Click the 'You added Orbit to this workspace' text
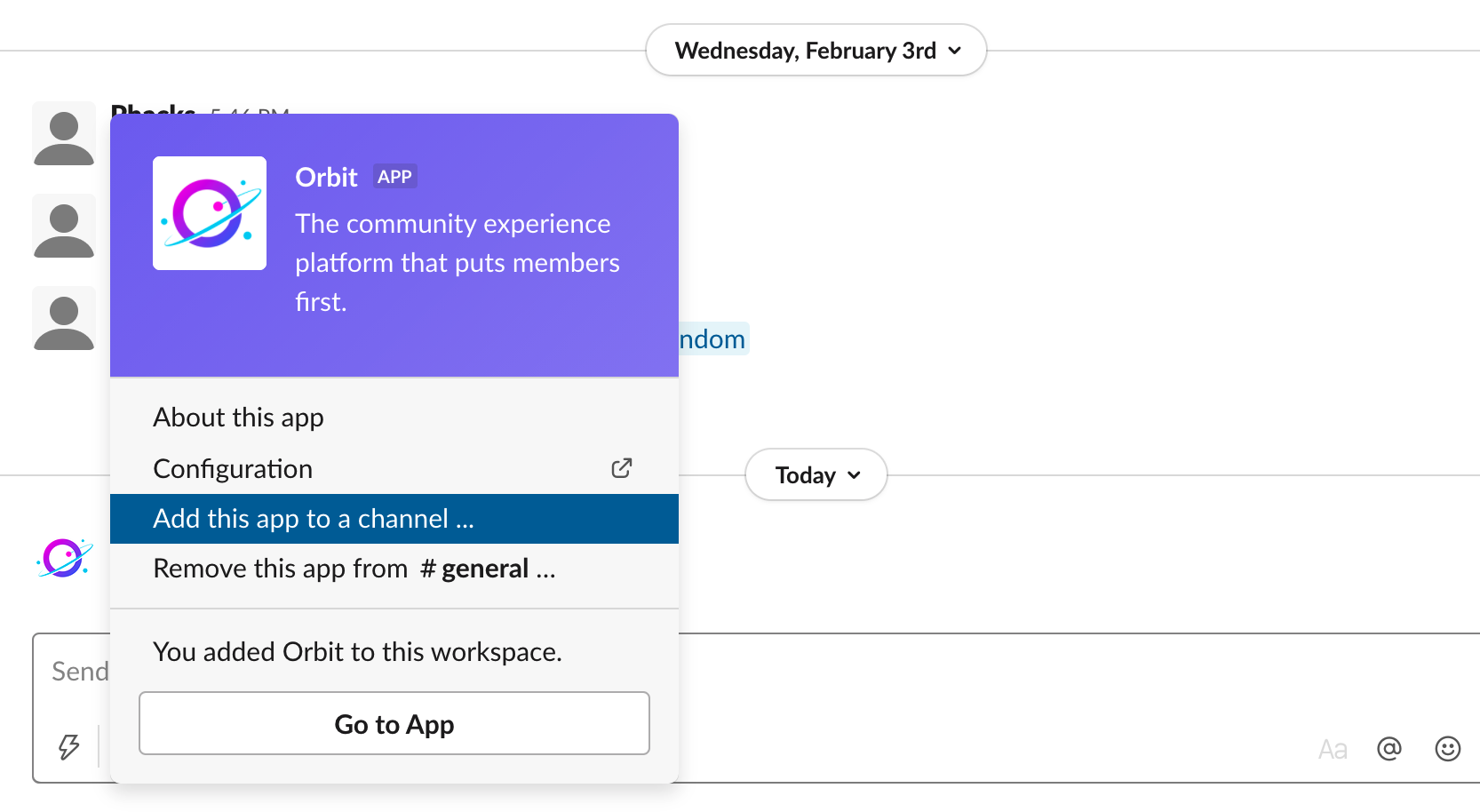The image size is (1480, 812). click(358, 652)
